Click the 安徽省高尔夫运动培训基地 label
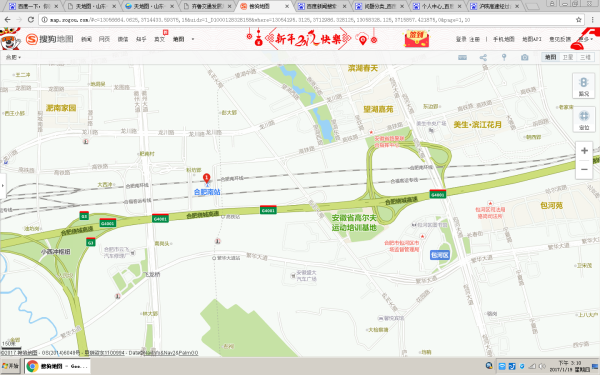 tap(354, 223)
